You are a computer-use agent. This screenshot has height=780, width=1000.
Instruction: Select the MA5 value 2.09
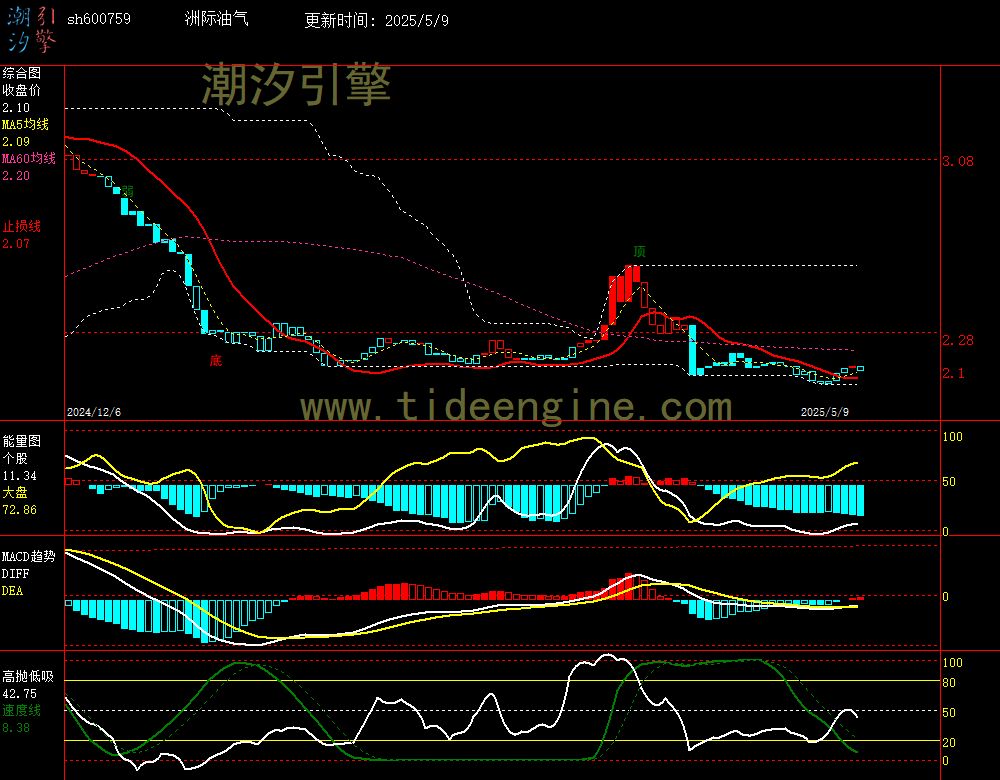(x=16, y=142)
